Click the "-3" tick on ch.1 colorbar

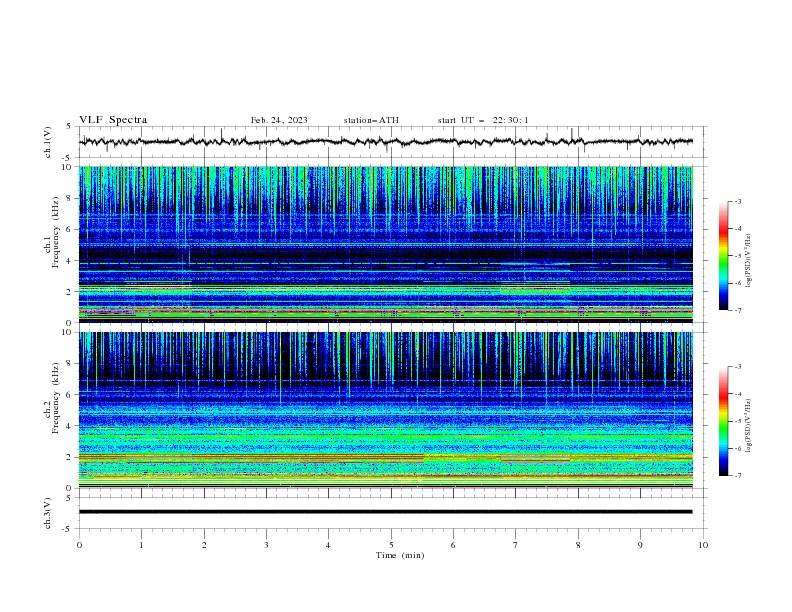pos(737,201)
